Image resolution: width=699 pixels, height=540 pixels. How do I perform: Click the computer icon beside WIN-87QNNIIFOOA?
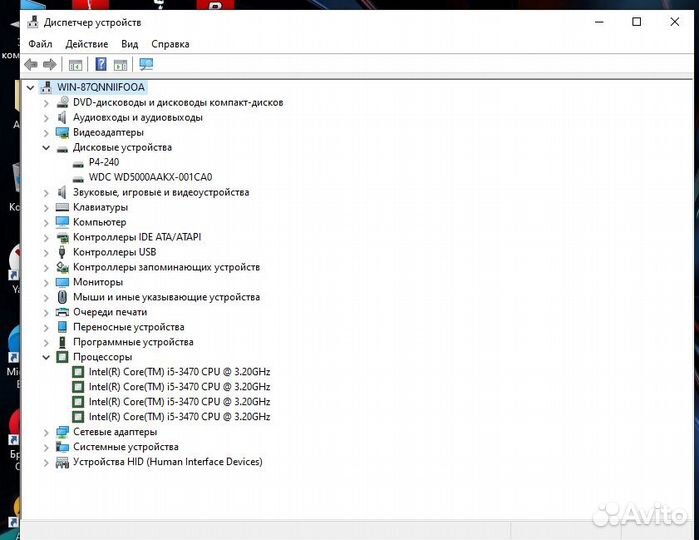(x=46, y=87)
